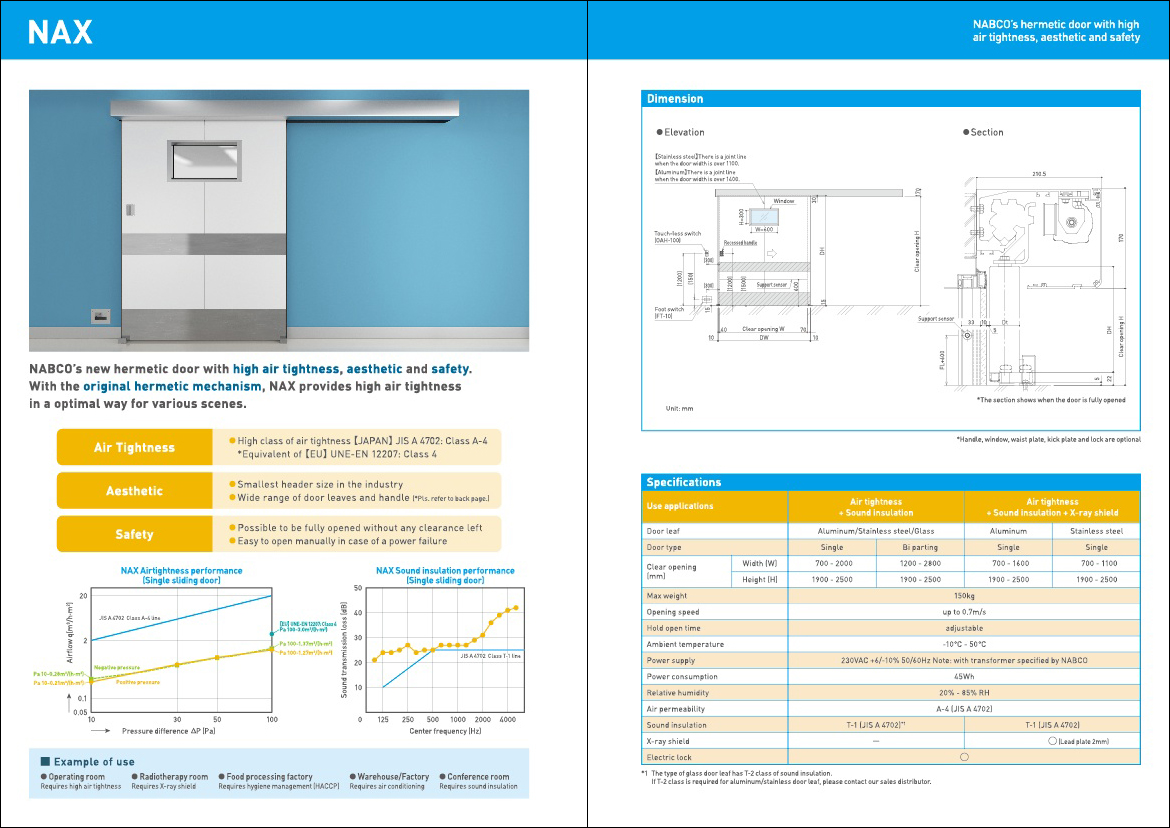Click the circle mark in Electric lock row
The width and height of the screenshot is (1170, 828).
(x=964, y=757)
